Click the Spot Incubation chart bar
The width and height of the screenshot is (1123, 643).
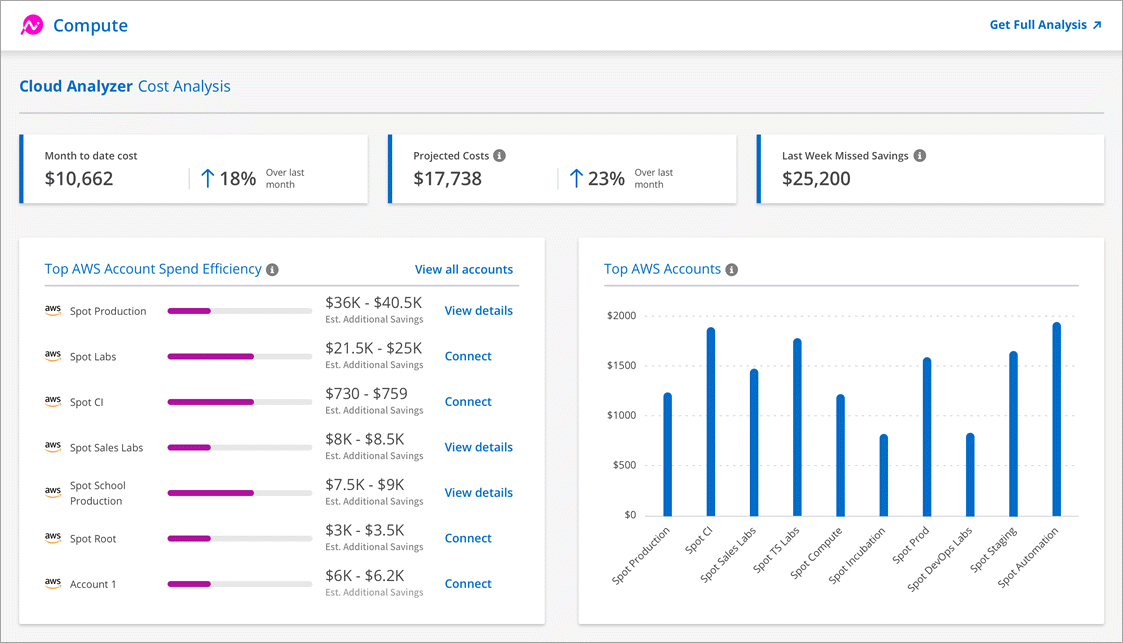pos(884,475)
